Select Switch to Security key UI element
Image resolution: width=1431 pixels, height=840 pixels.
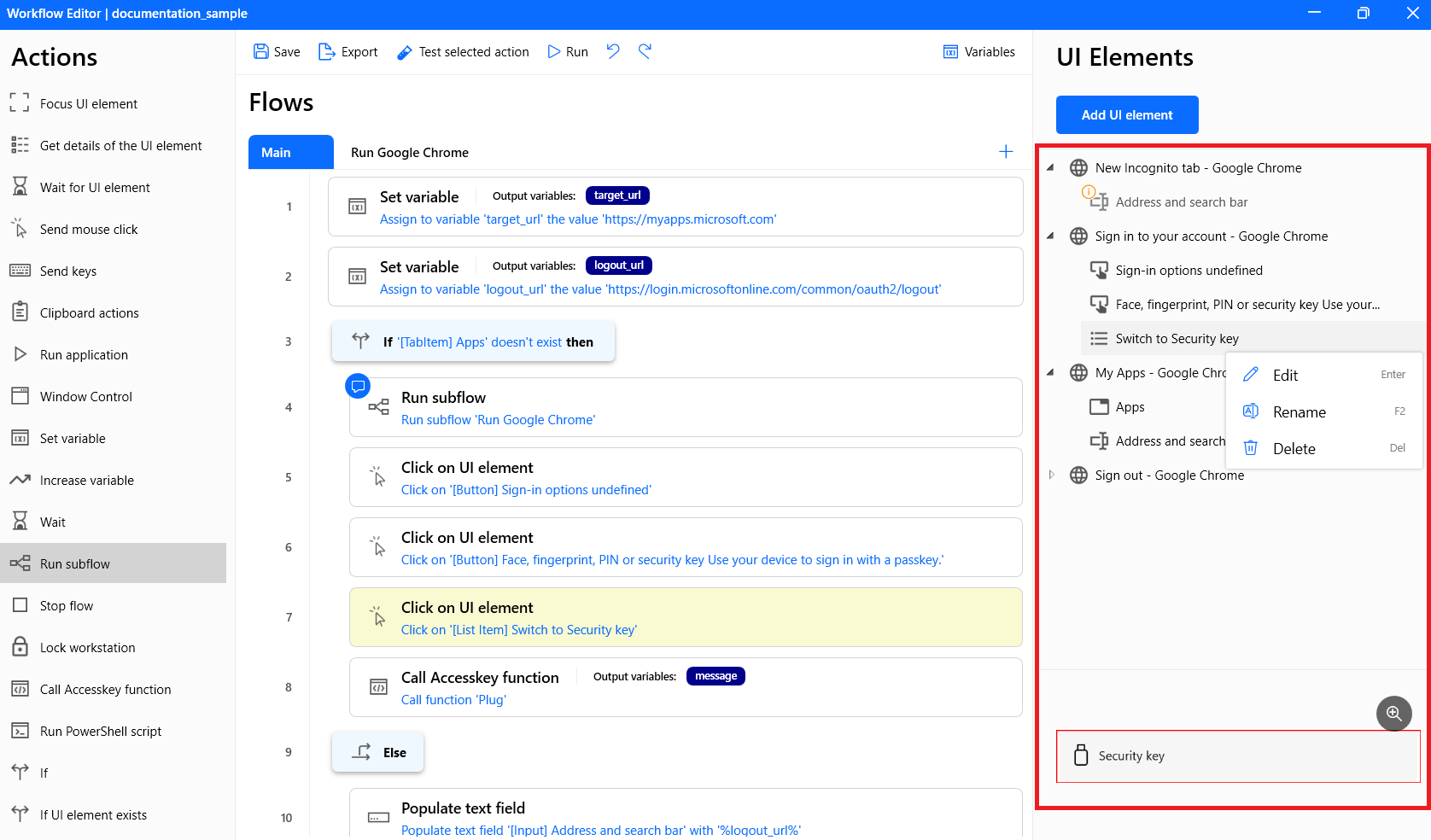pyautogui.click(x=1177, y=339)
